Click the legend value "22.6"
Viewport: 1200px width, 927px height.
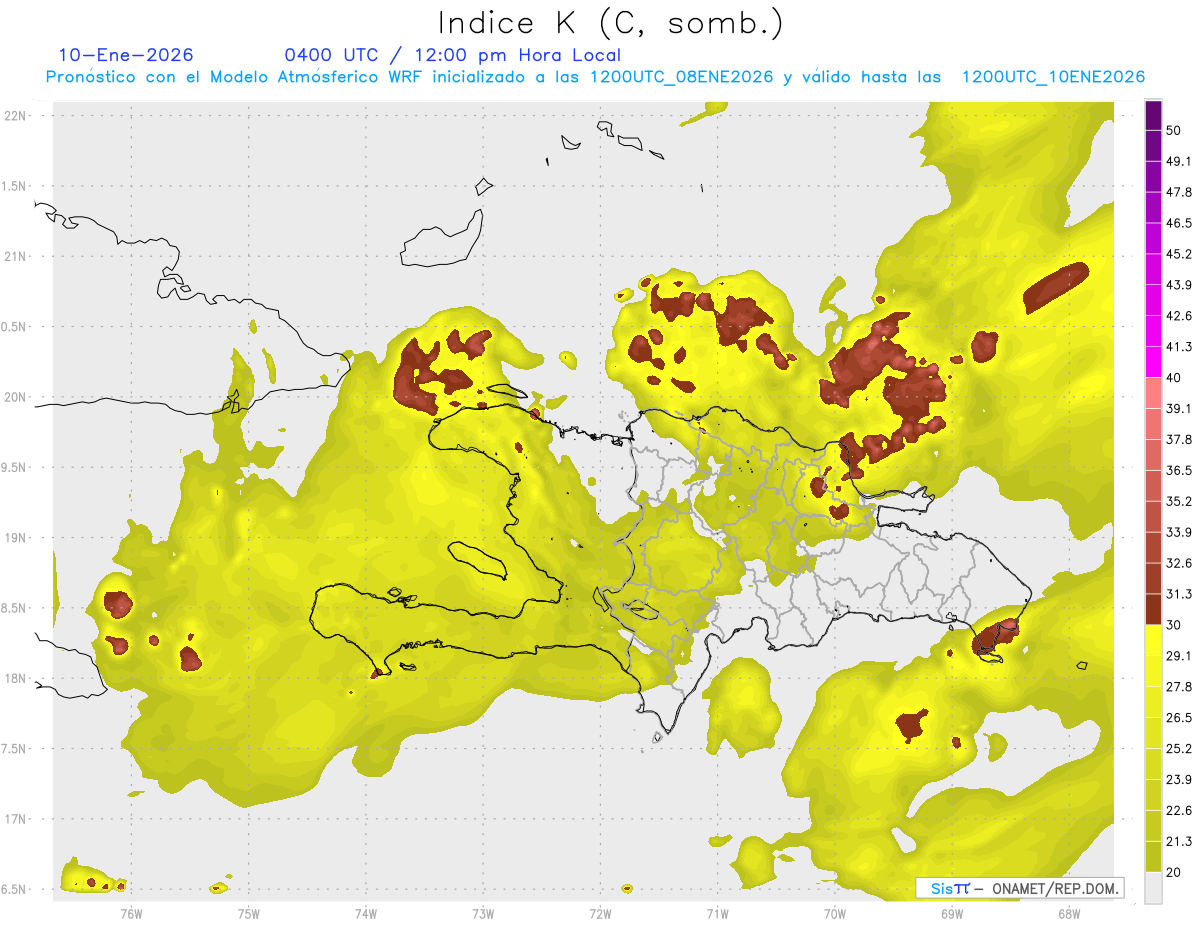tap(1179, 811)
